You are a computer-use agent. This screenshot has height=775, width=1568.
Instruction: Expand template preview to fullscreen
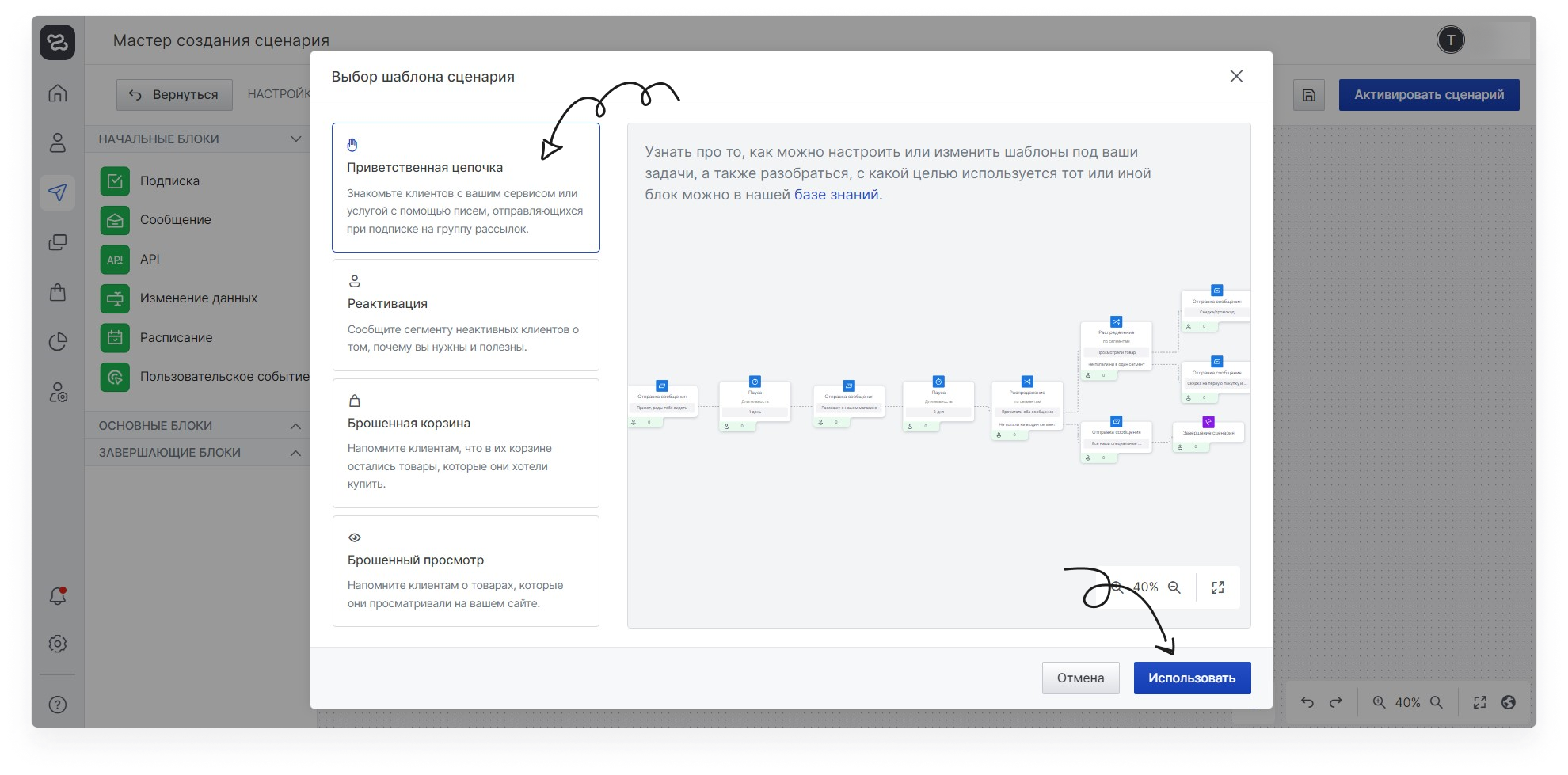pos(1218,587)
